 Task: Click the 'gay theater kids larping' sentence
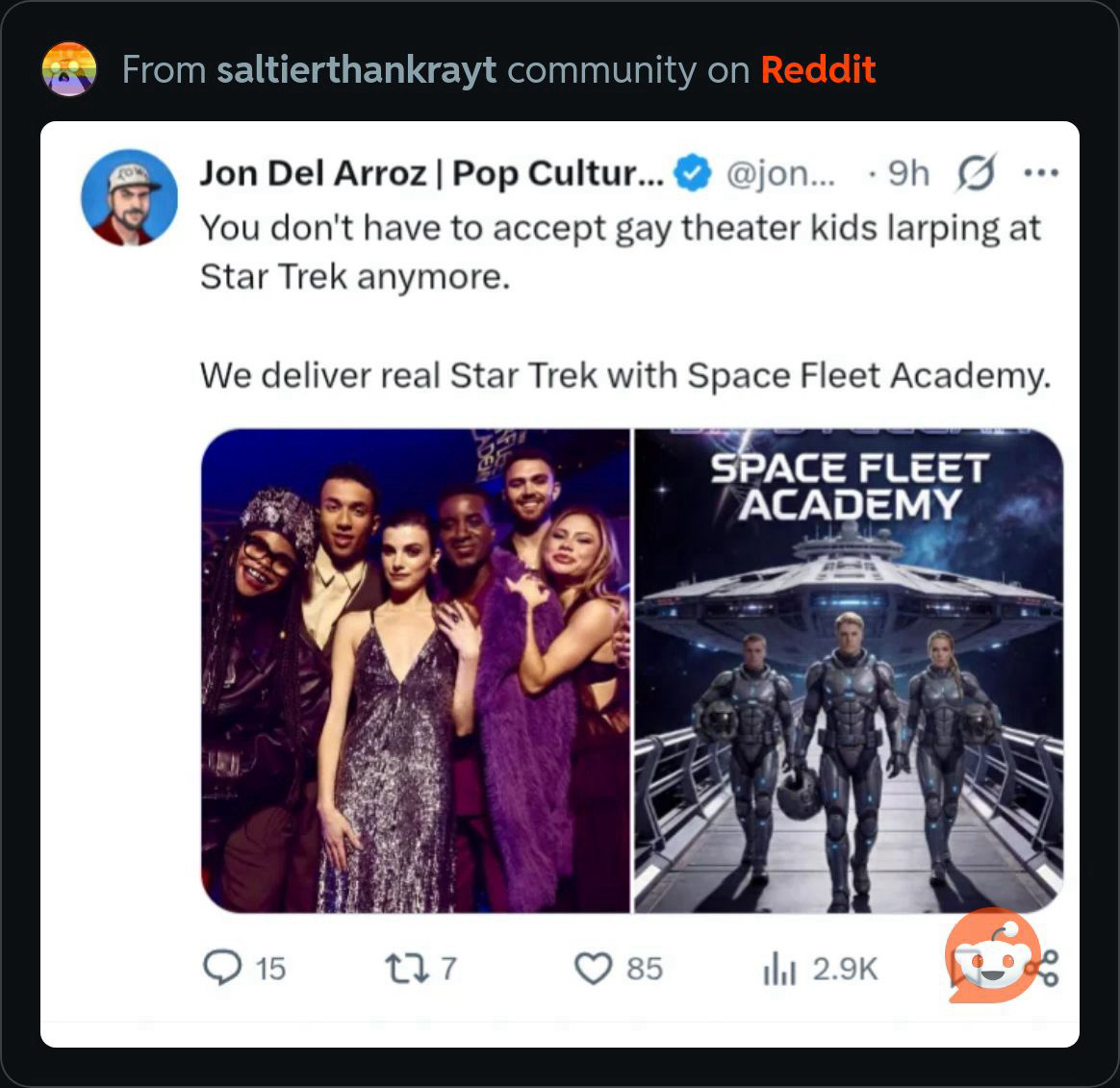point(620,252)
